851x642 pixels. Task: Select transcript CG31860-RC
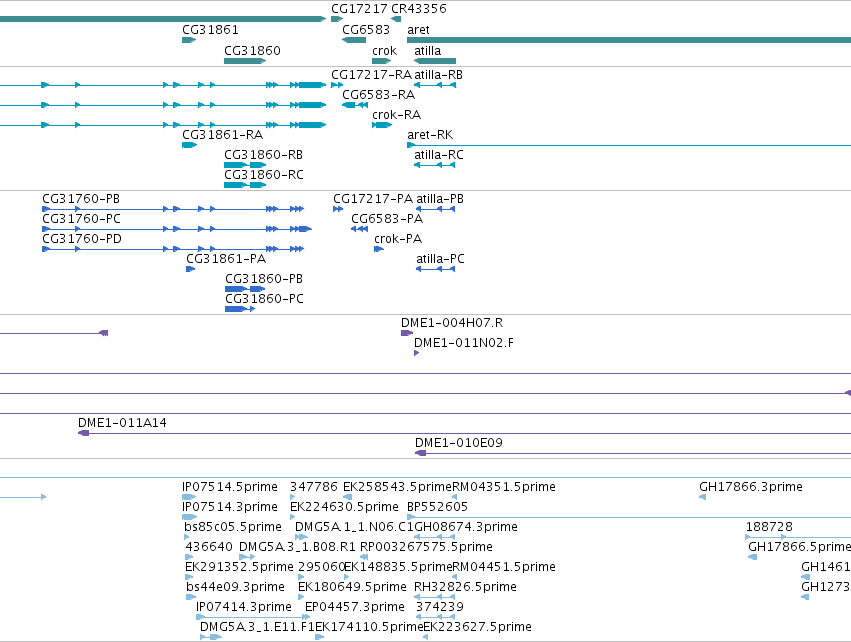click(264, 175)
